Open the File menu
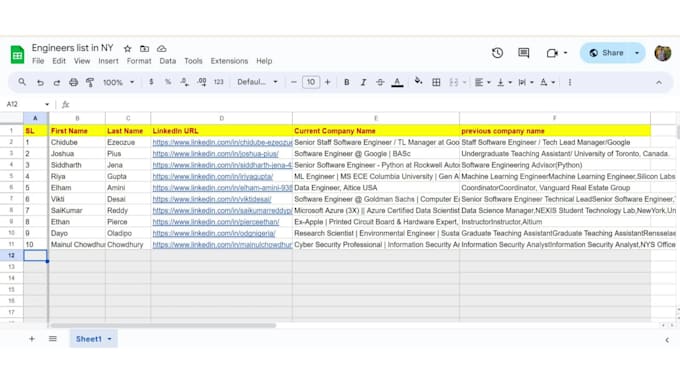 point(38,61)
